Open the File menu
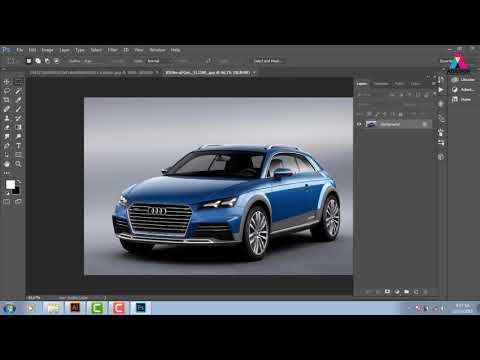Image resolution: width=480 pixels, height=360 pixels. click(20, 50)
